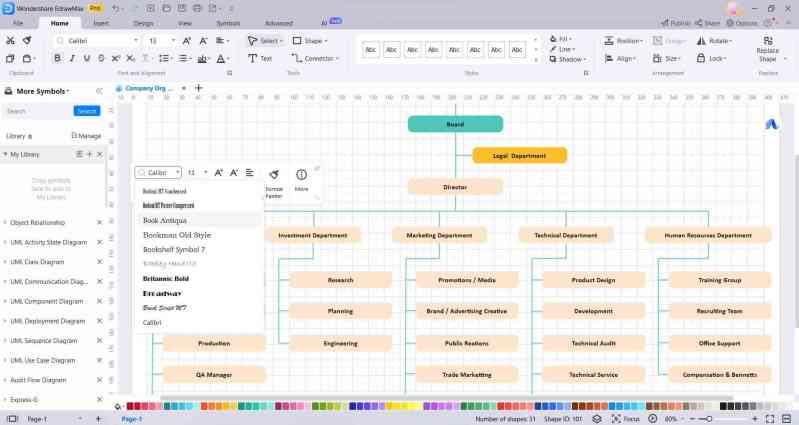Apply Italic formatting in the ribbon
Viewport: 799px width, 425px height.
72,59
